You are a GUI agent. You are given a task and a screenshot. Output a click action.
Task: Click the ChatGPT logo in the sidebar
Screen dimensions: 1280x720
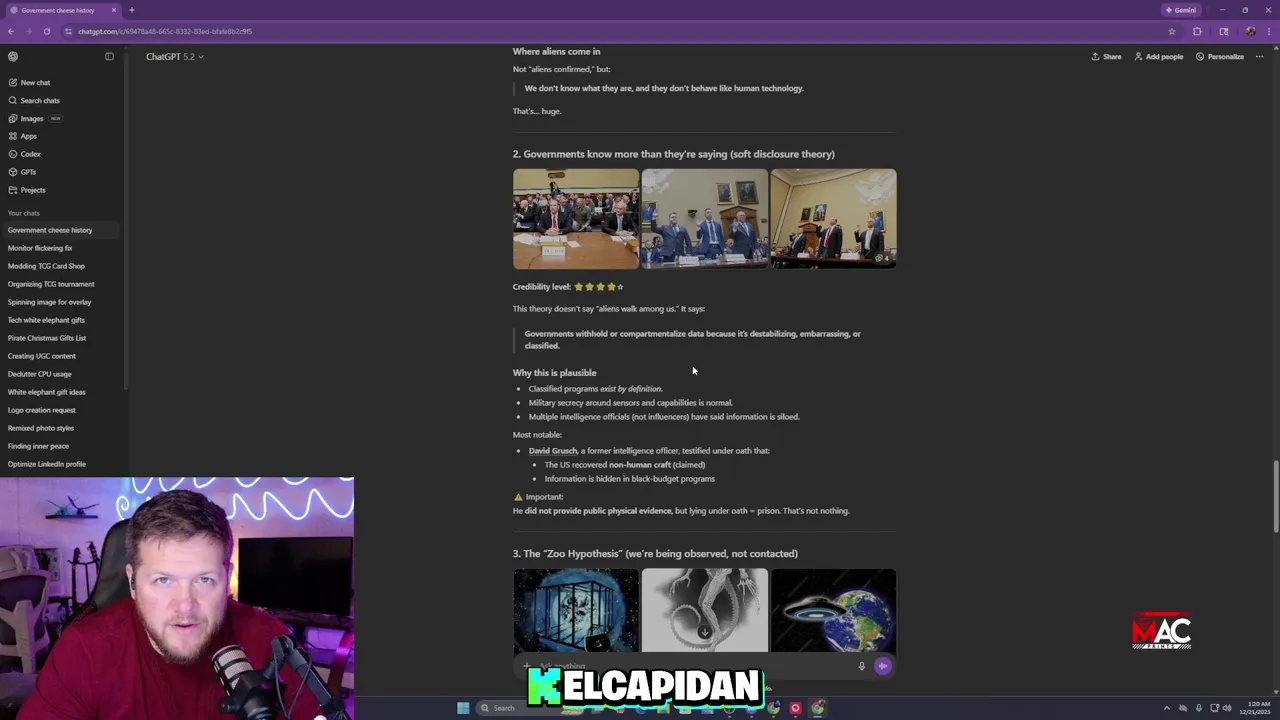pos(13,56)
